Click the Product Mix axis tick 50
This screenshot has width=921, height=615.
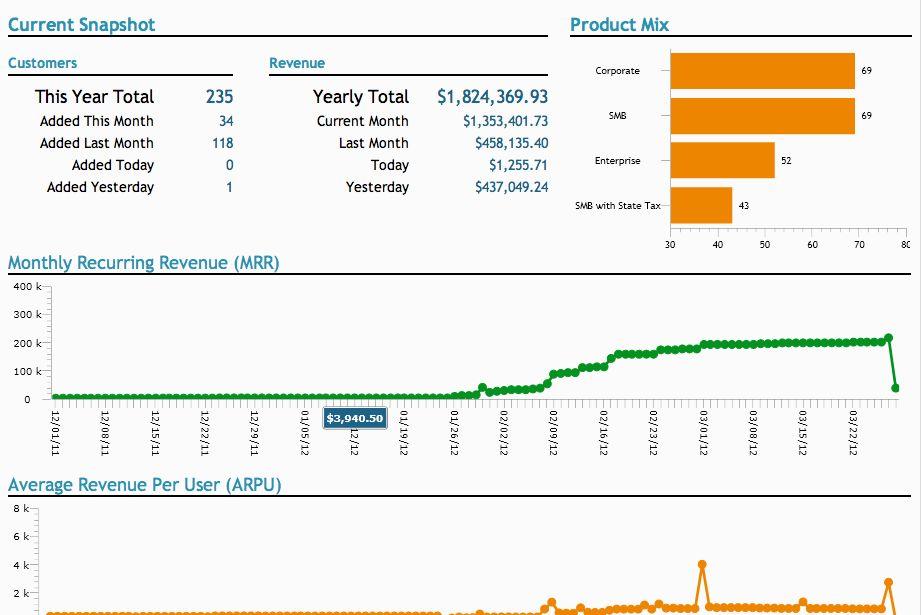tap(765, 244)
